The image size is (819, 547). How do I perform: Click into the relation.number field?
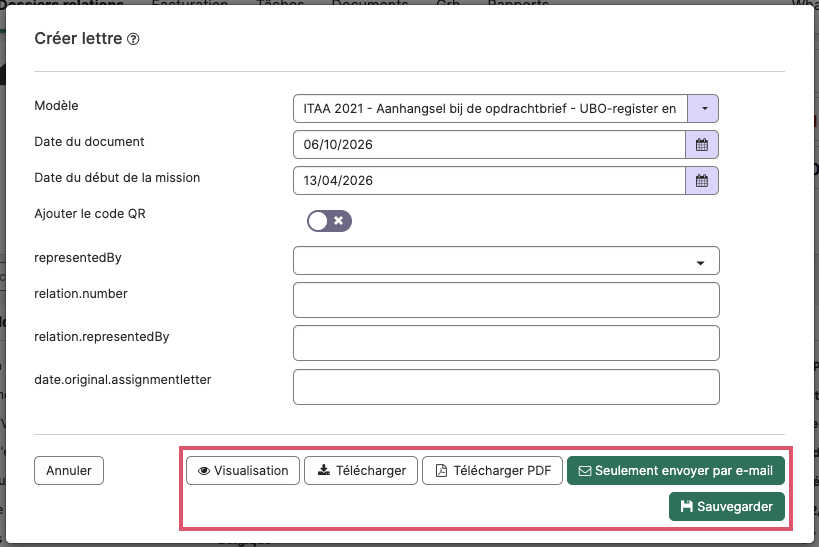(x=506, y=300)
